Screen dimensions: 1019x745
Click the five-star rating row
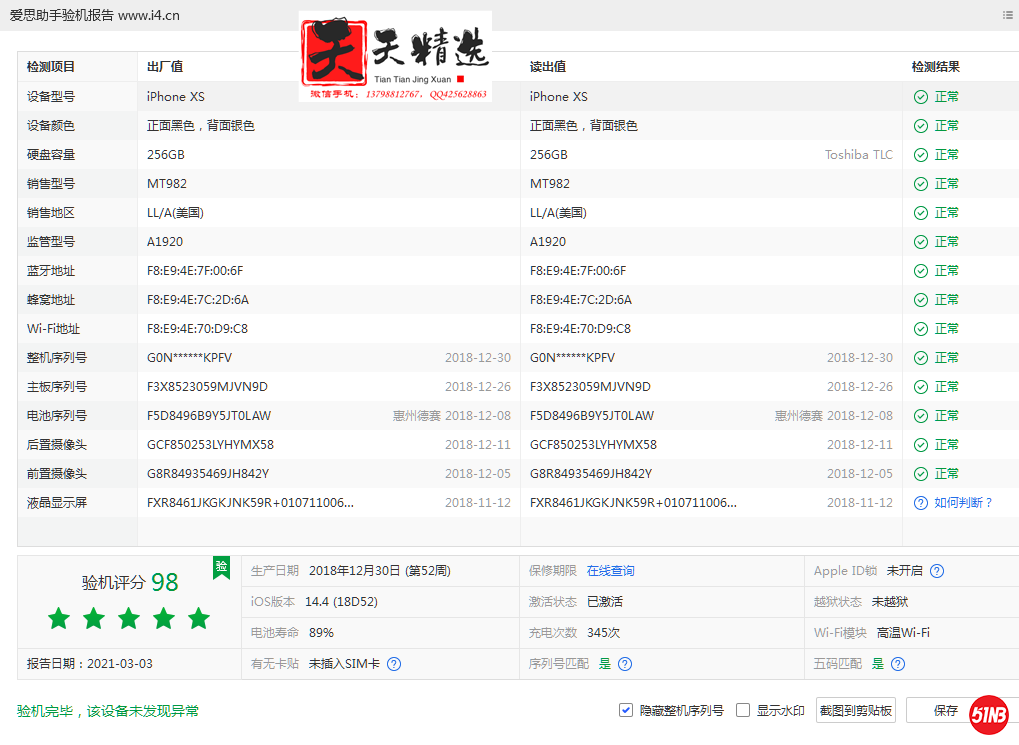(129, 619)
